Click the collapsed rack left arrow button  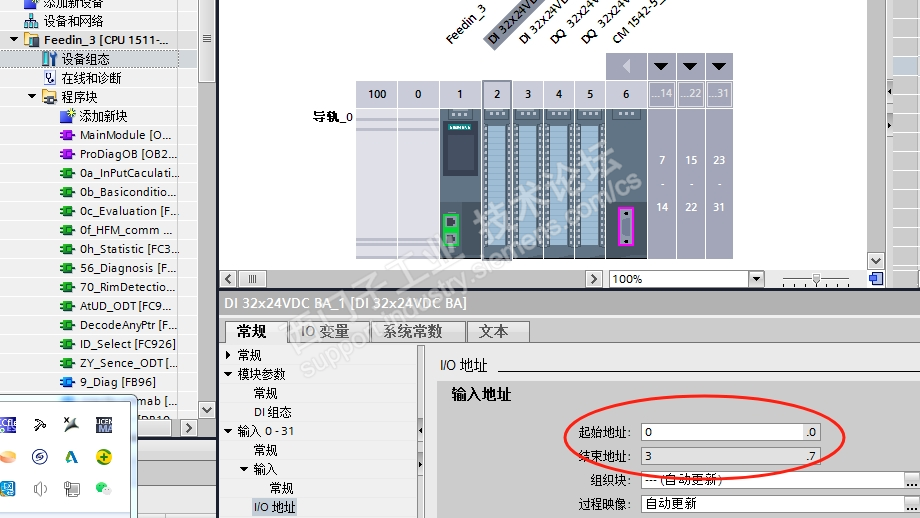coord(626,66)
